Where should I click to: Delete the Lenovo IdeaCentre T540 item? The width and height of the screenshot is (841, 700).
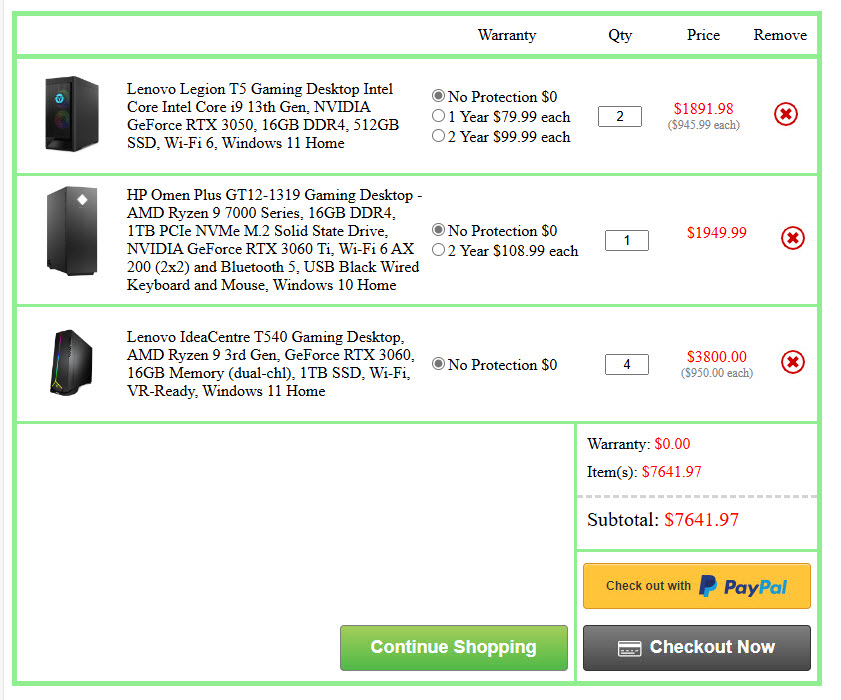(x=792, y=362)
